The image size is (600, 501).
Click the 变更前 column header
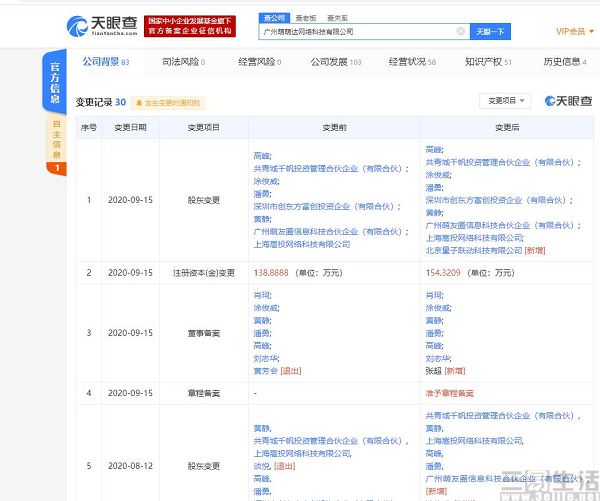click(x=334, y=127)
